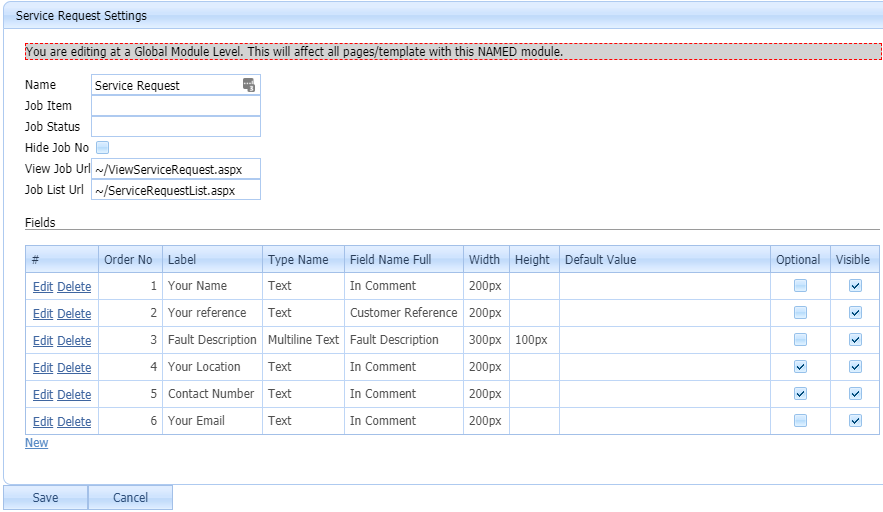This screenshot has width=883, height=512.
Task: Uncheck Optional for the Your Location row
Action: (x=800, y=367)
